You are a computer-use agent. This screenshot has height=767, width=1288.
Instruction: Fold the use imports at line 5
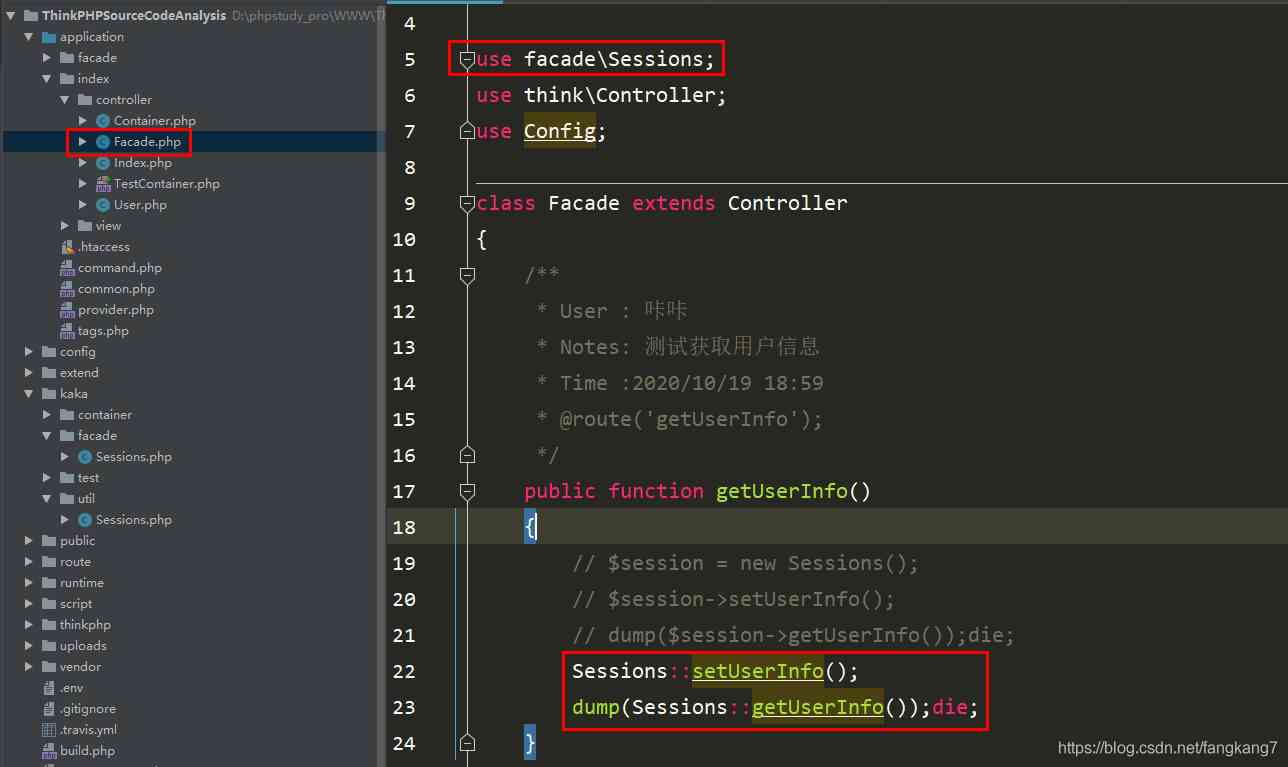coord(467,60)
